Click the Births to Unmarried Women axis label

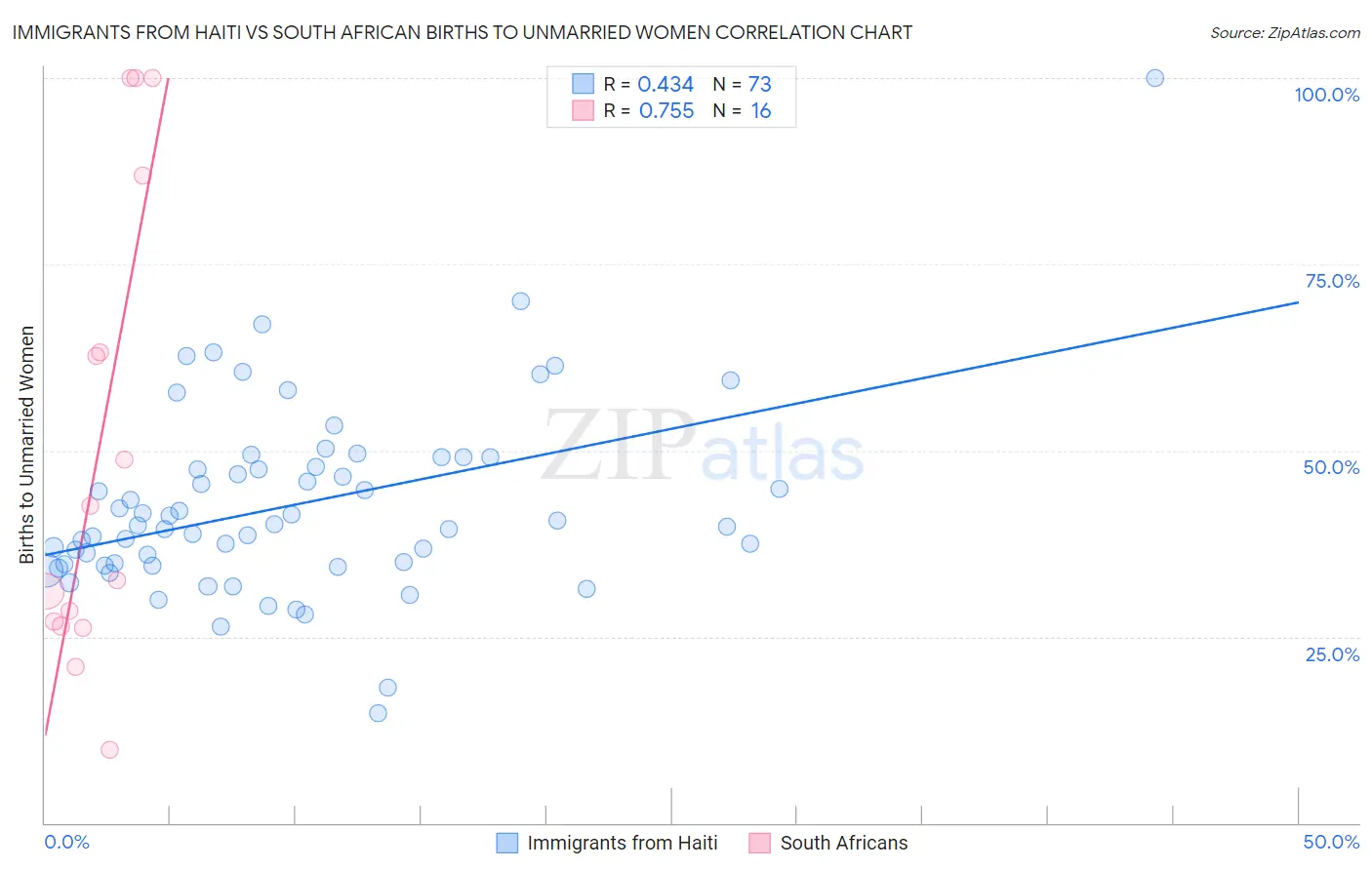(26, 445)
